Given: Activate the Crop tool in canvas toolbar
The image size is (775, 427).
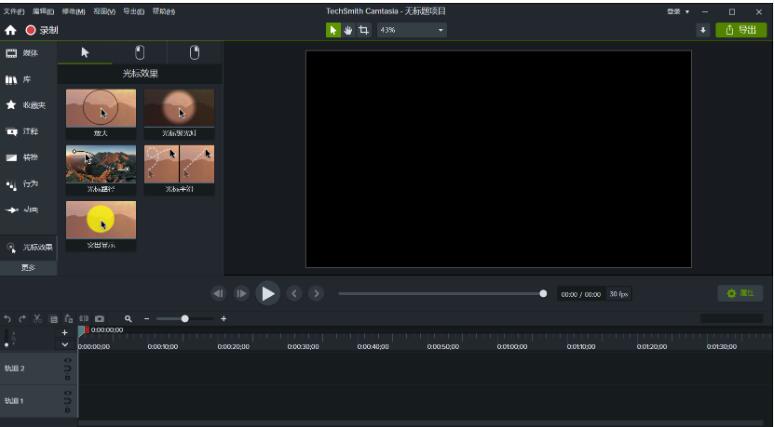Looking at the screenshot, I should click(364, 30).
